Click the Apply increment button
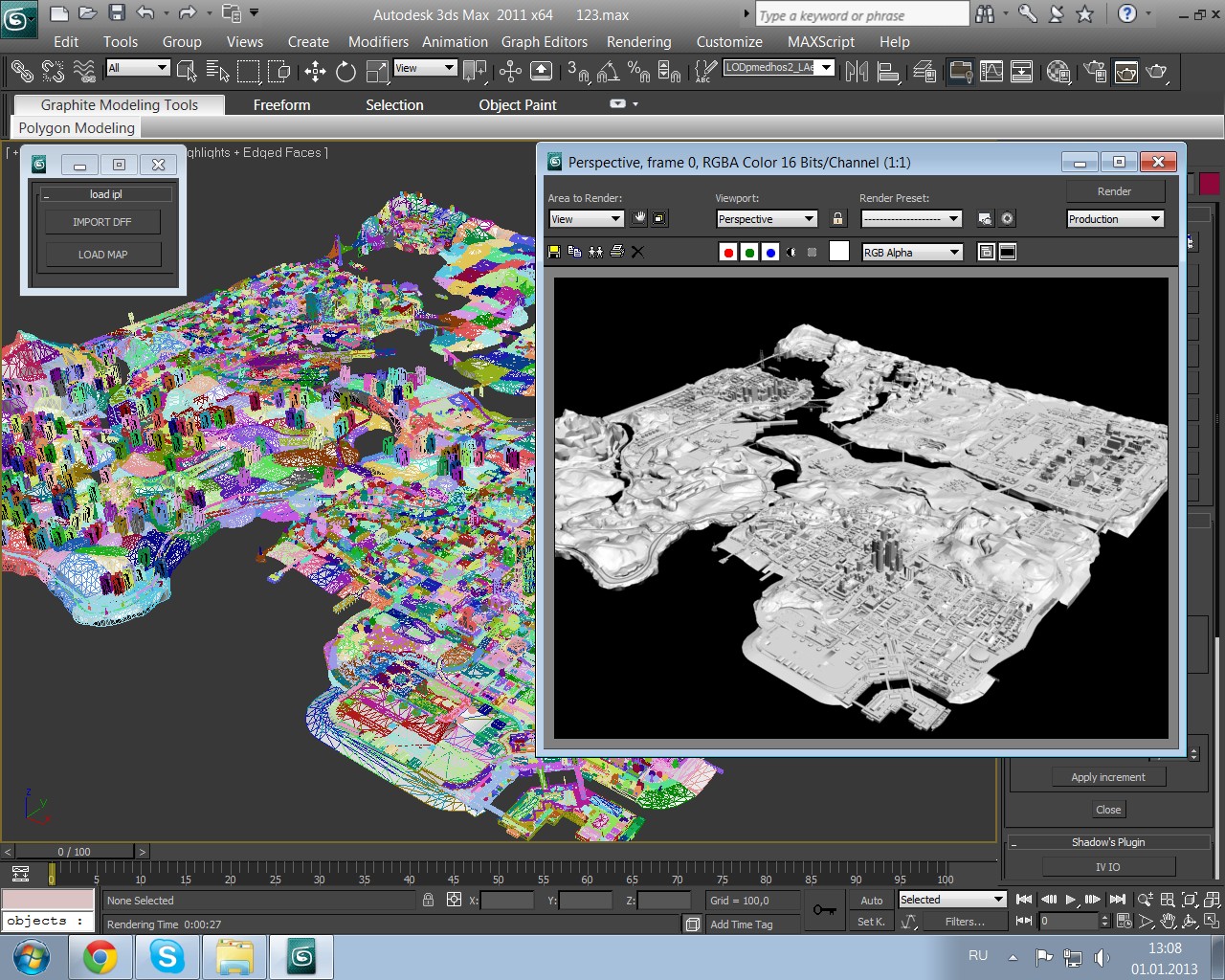Image resolution: width=1225 pixels, height=980 pixels. point(1108,777)
